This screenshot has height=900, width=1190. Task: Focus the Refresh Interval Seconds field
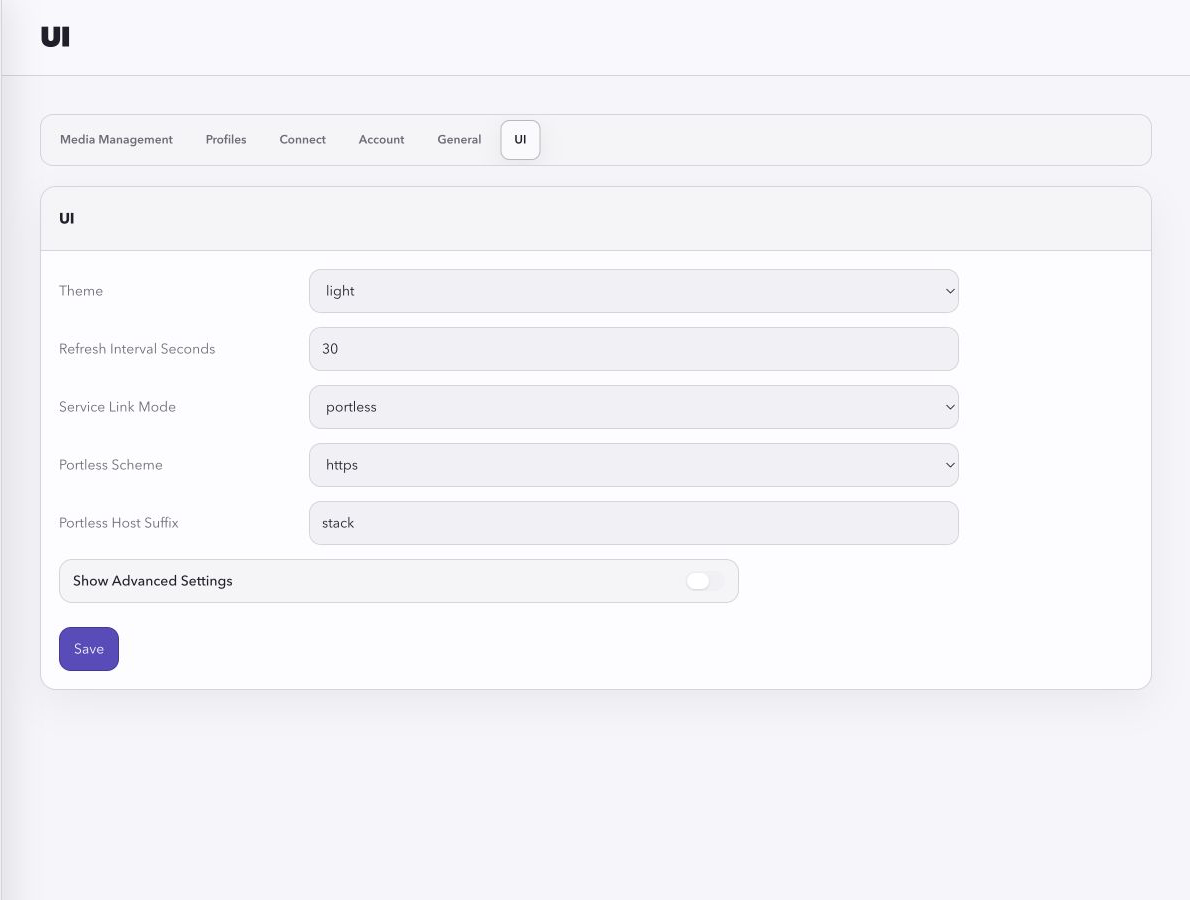point(634,349)
